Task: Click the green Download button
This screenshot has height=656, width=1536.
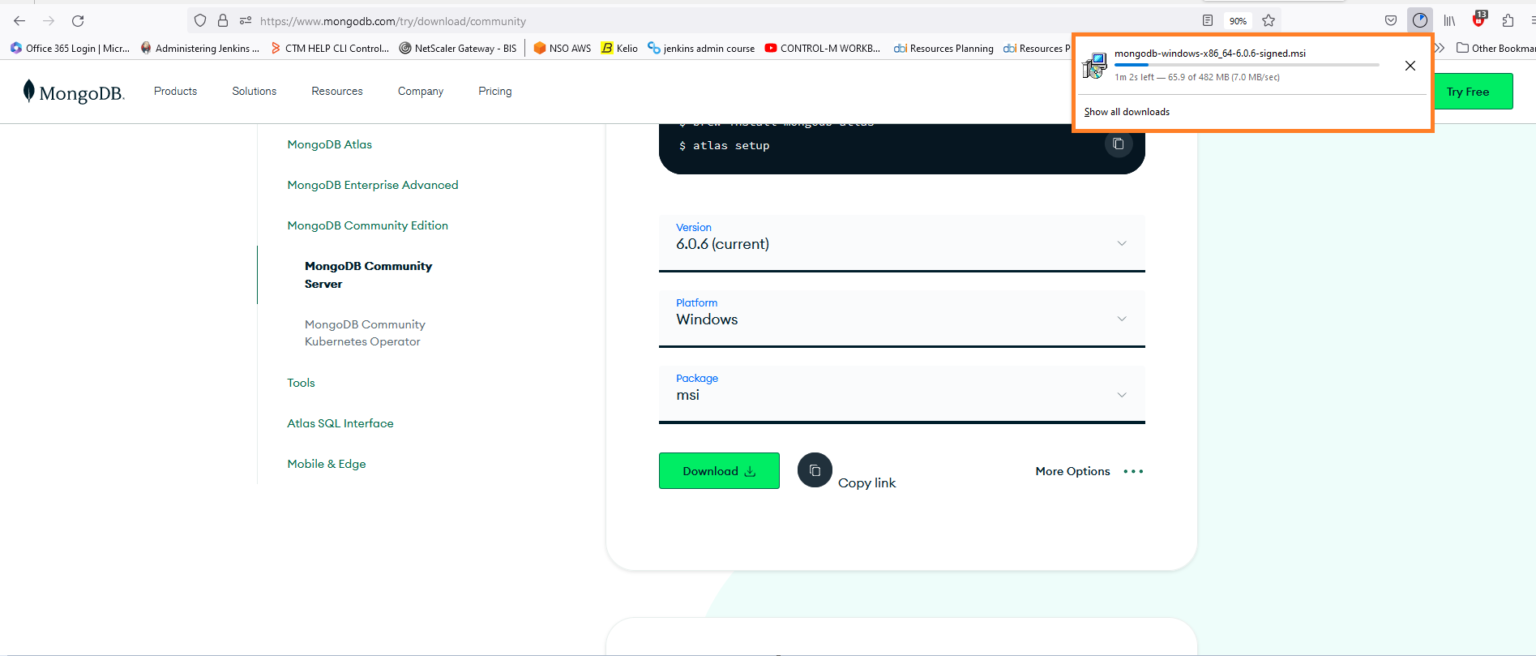Action: [718, 471]
